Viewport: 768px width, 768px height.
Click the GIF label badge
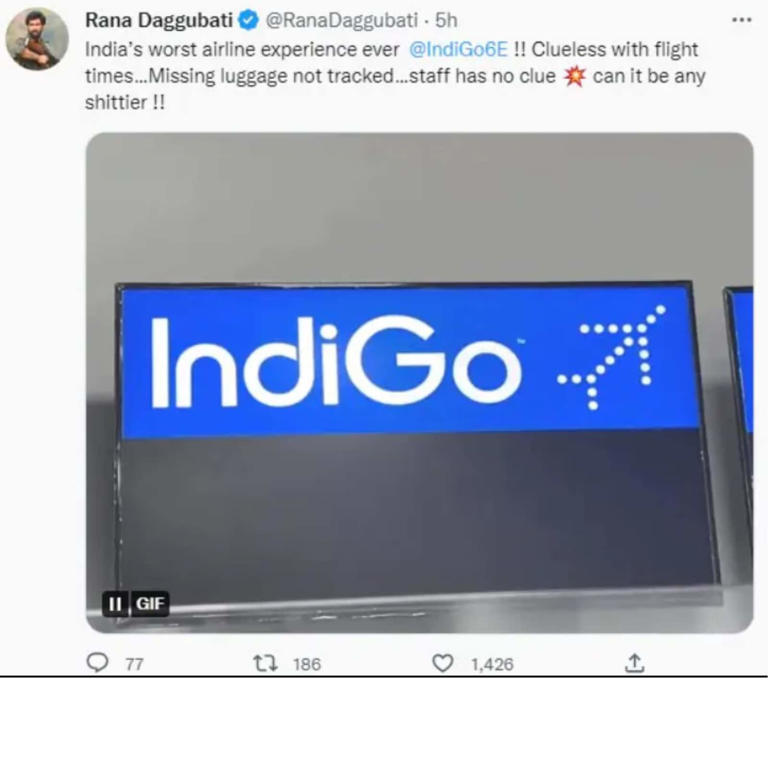[149, 603]
